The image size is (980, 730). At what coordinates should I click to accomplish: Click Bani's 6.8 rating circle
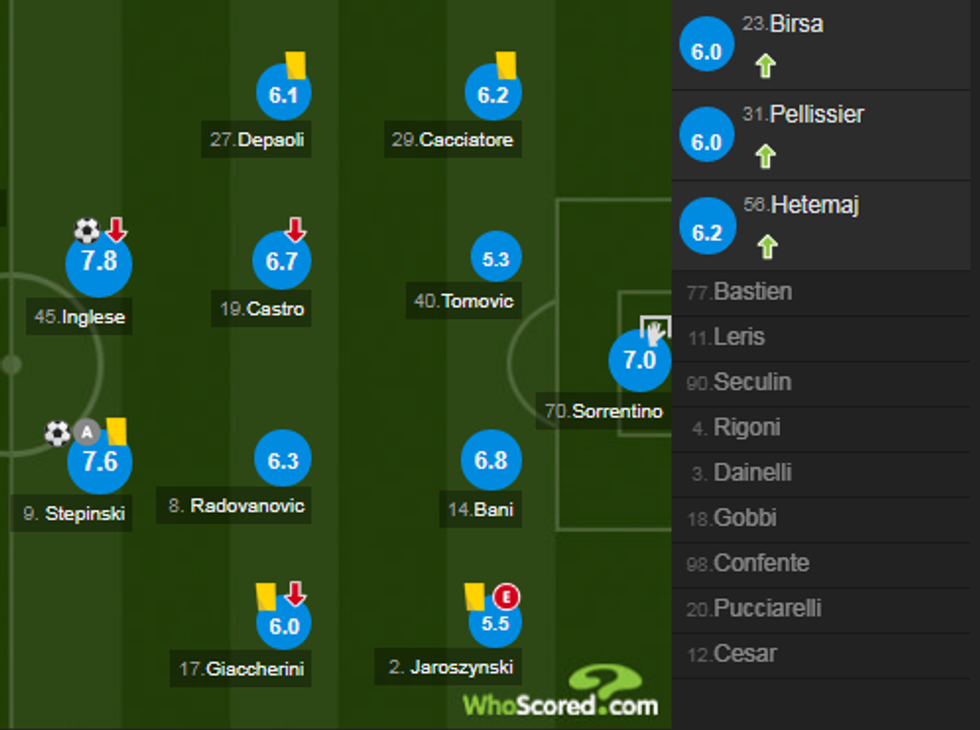[x=492, y=461]
